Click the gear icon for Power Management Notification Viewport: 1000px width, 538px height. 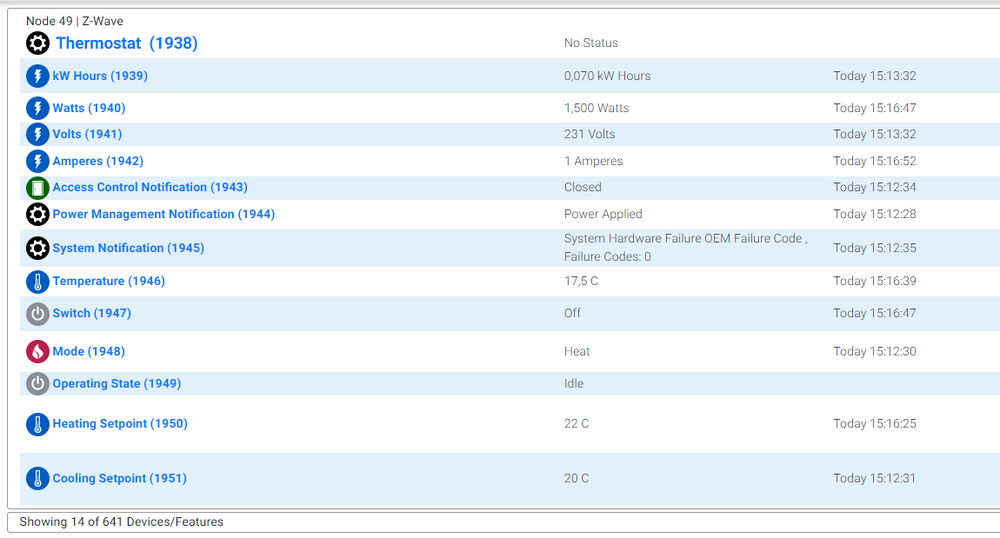tap(37, 214)
